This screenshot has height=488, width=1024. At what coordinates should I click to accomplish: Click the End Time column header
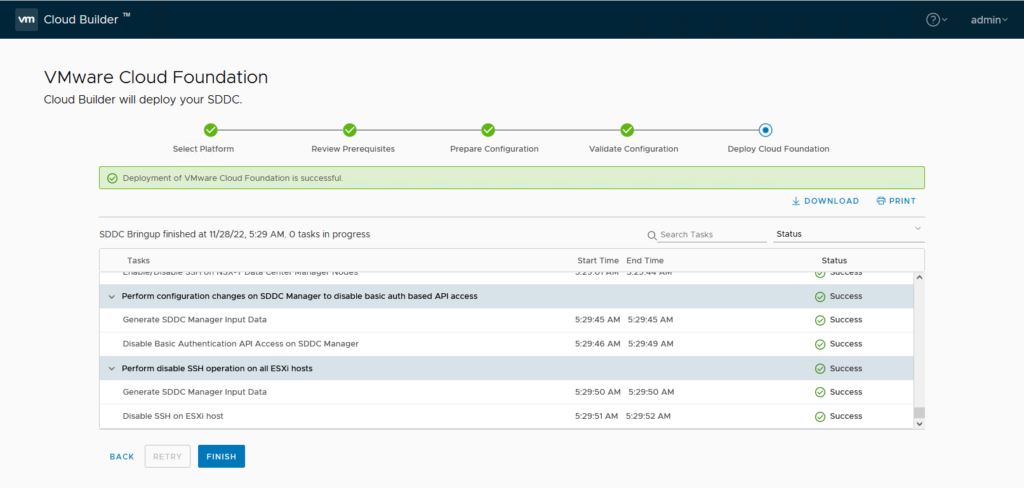[645, 260]
